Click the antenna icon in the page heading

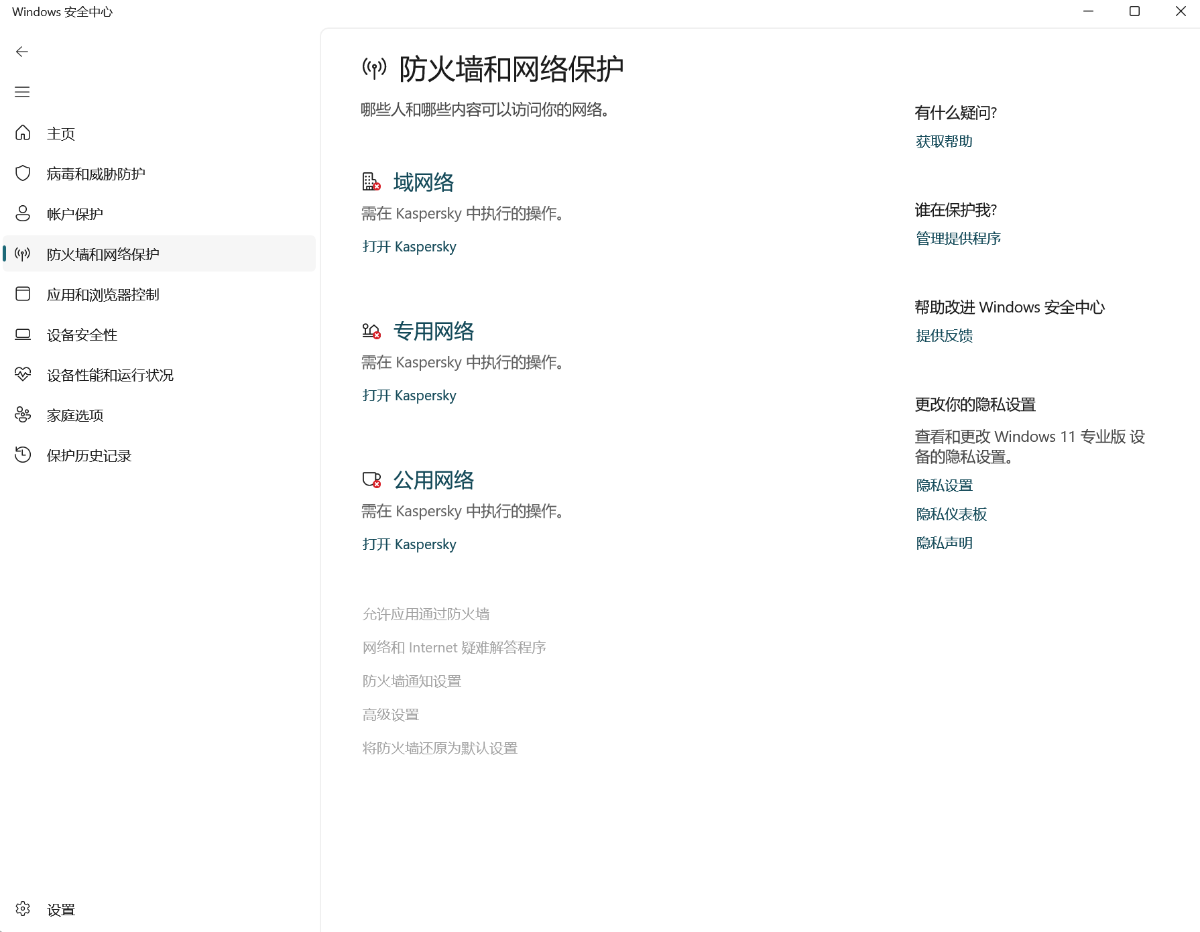click(x=374, y=69)
